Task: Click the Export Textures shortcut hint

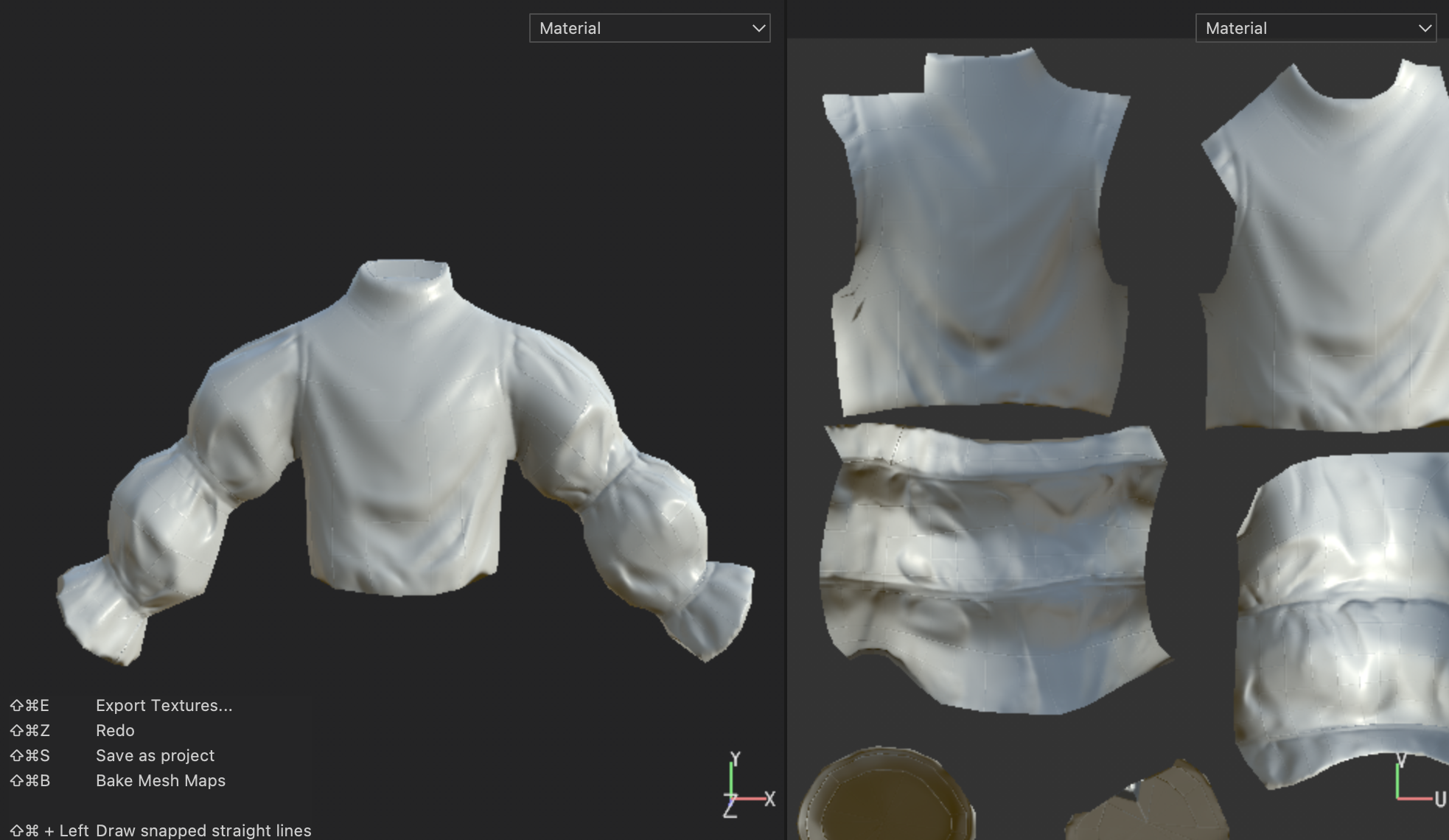Action: [164, 705]
